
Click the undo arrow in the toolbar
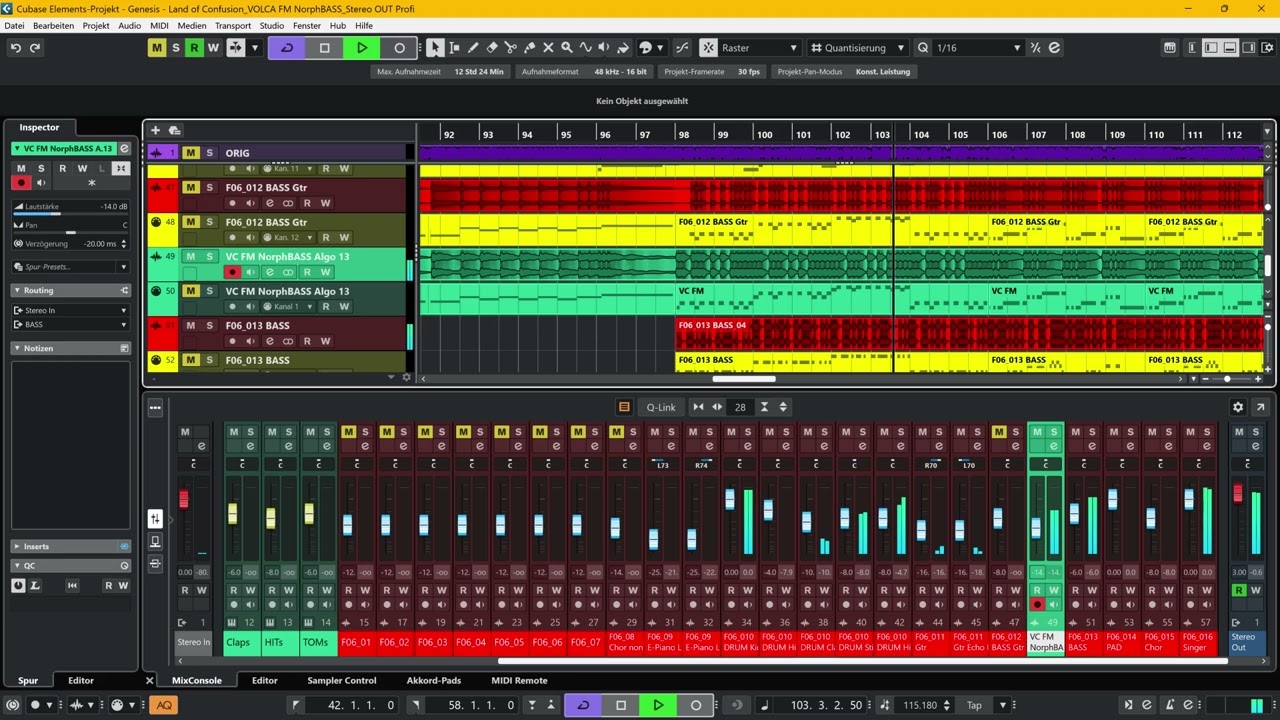pyautogui.click(x=15, y=47)
